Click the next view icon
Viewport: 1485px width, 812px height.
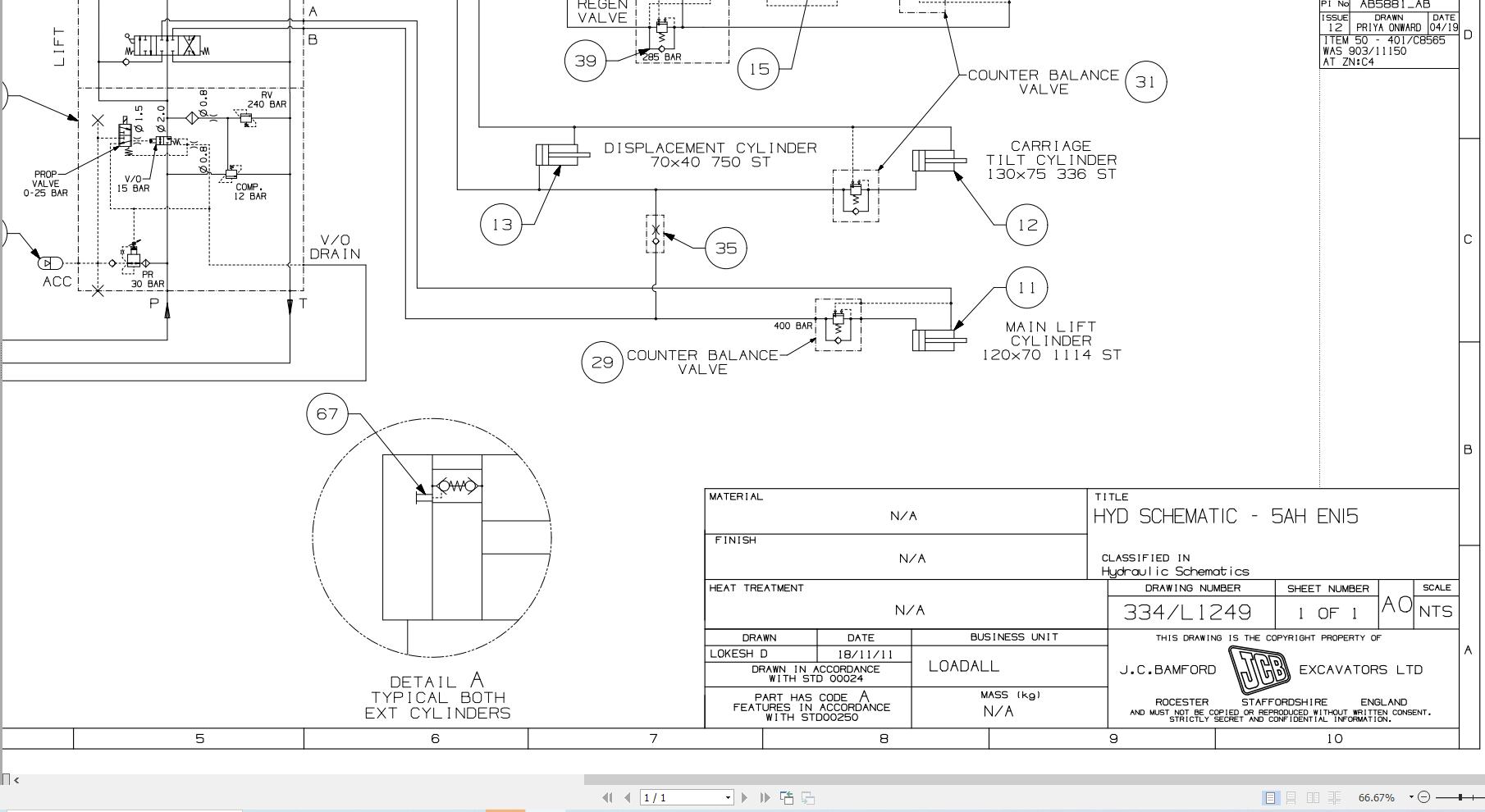click(808, 797)
